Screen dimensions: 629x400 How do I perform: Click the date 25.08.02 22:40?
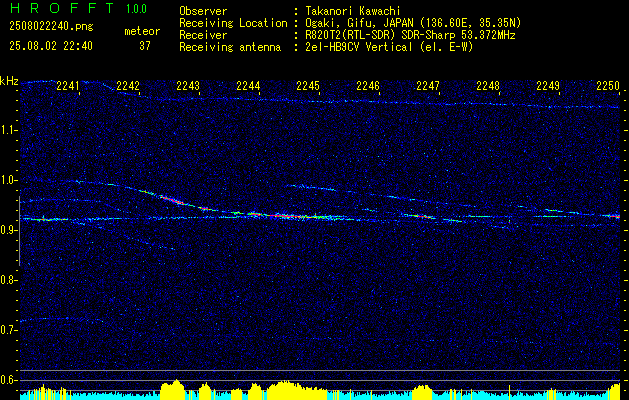pos(51,46)
